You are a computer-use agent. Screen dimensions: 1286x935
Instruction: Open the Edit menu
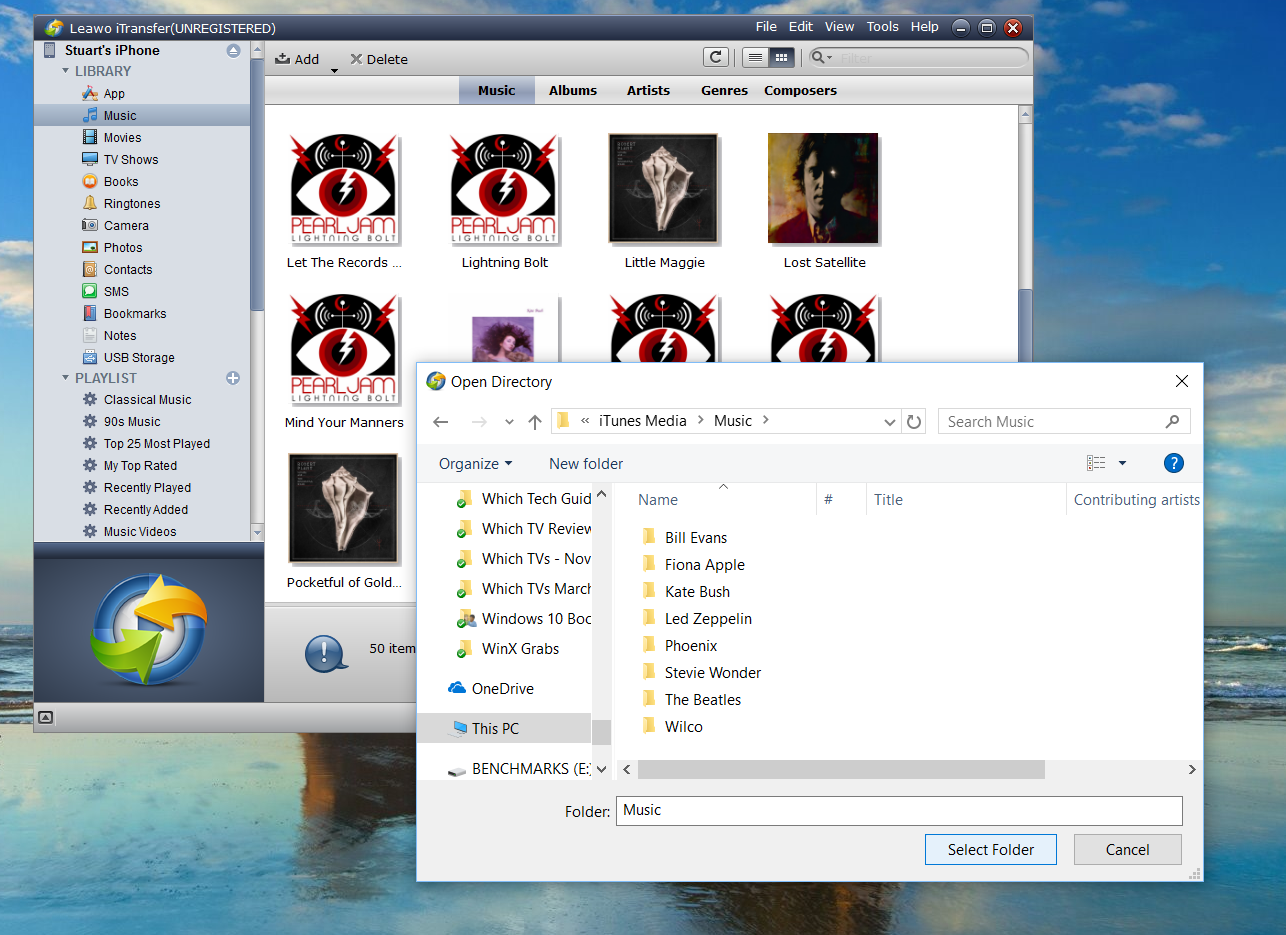point(800,27)
